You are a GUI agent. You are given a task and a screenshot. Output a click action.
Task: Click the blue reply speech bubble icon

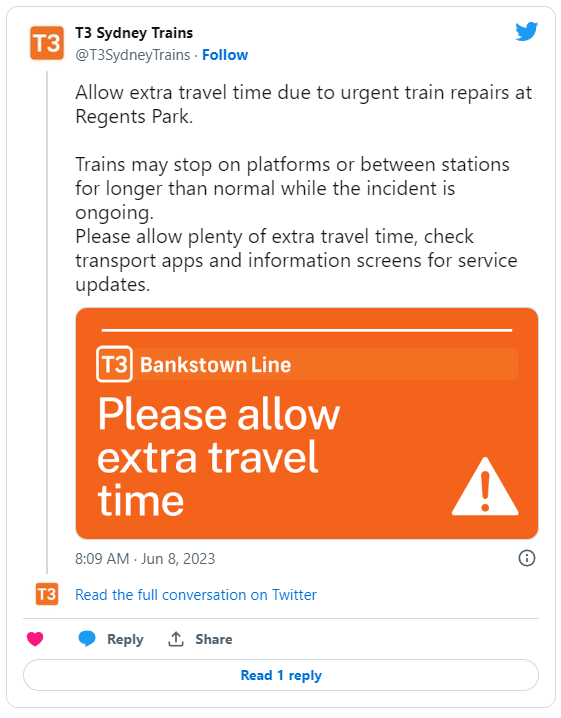pos(87,638)
